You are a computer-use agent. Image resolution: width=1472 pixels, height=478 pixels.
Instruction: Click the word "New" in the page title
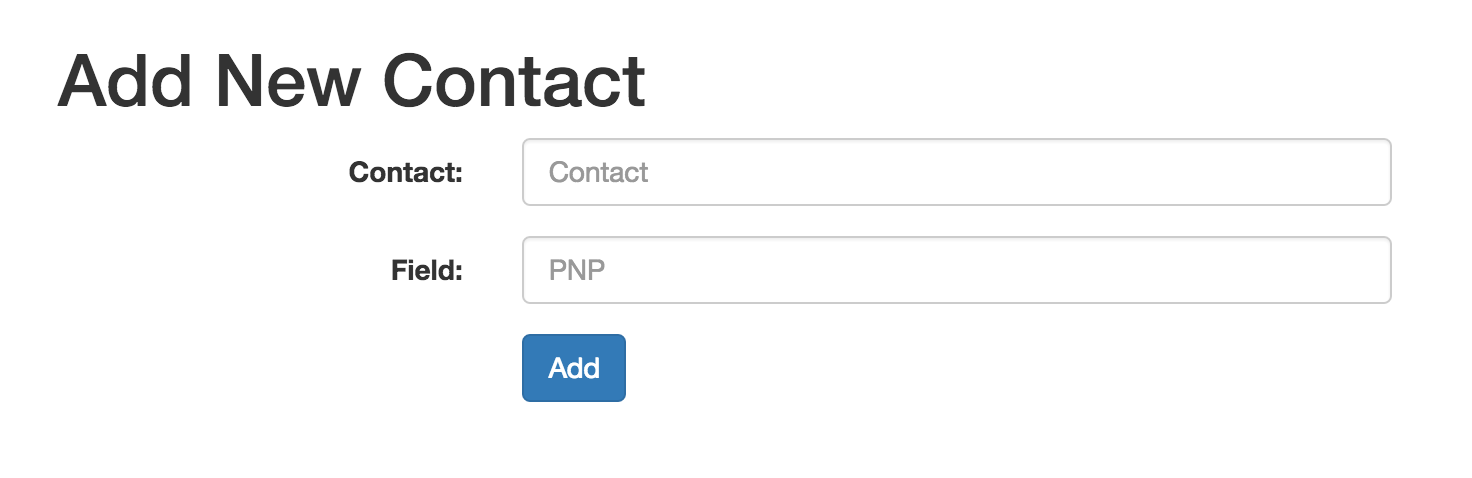(x=288, y=81)
